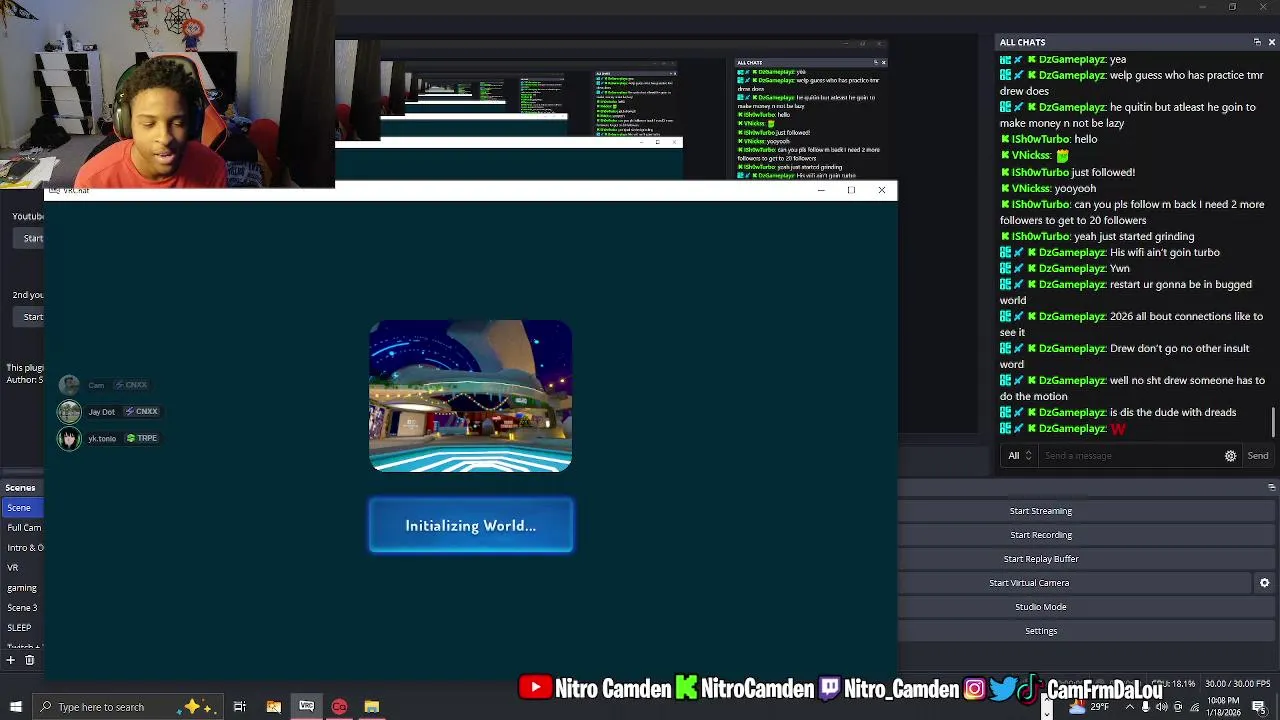This screenshot has width=1280, height=720.
Task: Send the chat message
Action: [1257, 456]
